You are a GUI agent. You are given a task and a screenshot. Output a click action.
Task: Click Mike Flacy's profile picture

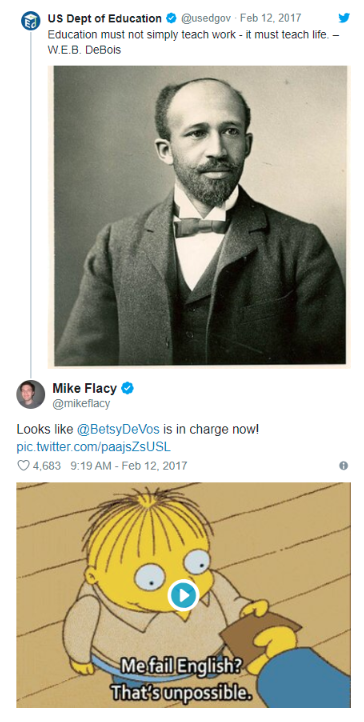tap(31, 394)
